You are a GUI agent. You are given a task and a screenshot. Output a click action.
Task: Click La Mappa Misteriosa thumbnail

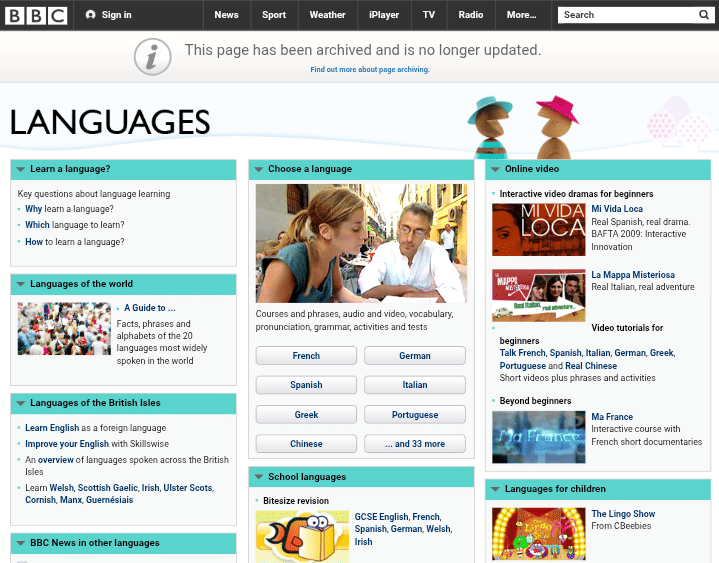[538, 296]
